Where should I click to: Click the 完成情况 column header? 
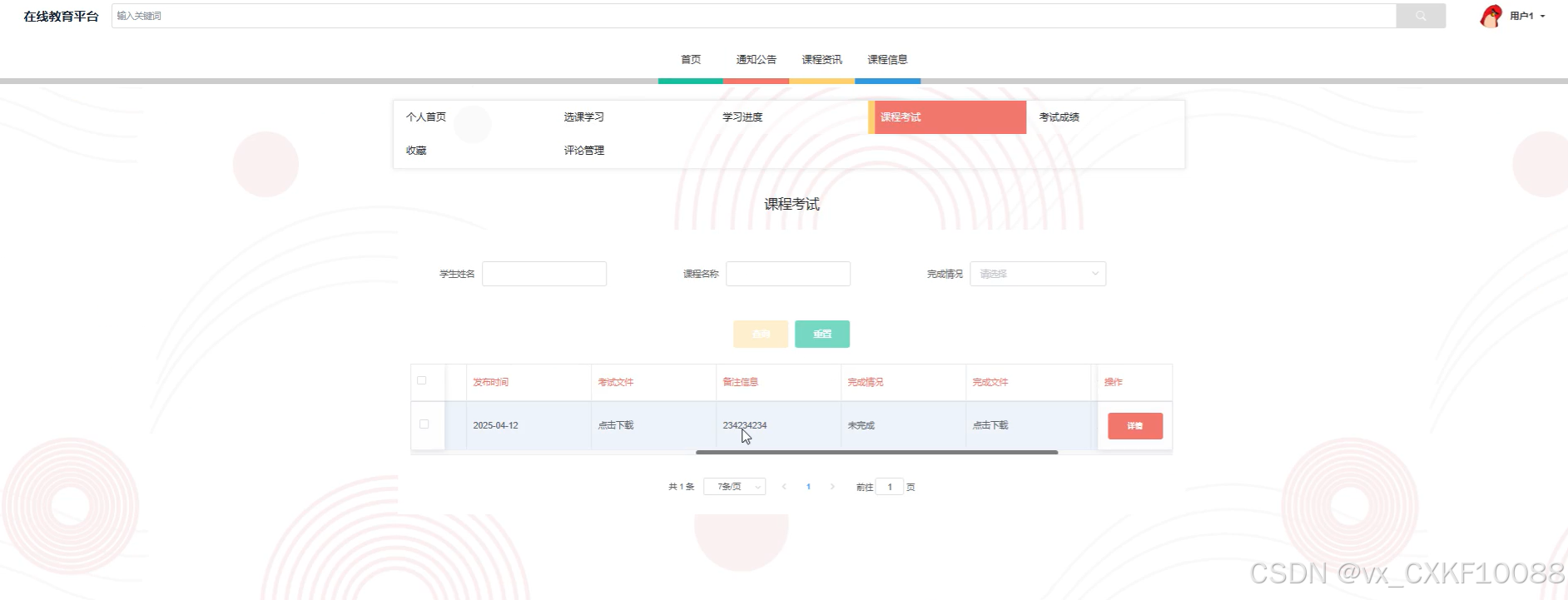(866, 382)
